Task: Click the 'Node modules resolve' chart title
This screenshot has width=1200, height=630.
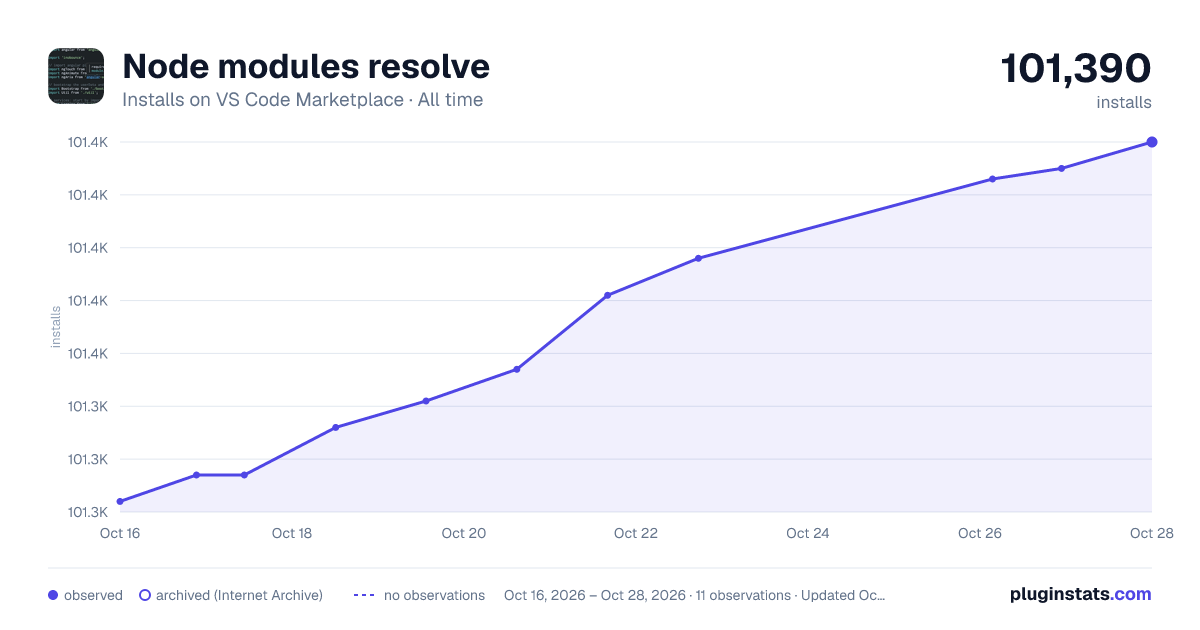Action: (x=306, y=66)
